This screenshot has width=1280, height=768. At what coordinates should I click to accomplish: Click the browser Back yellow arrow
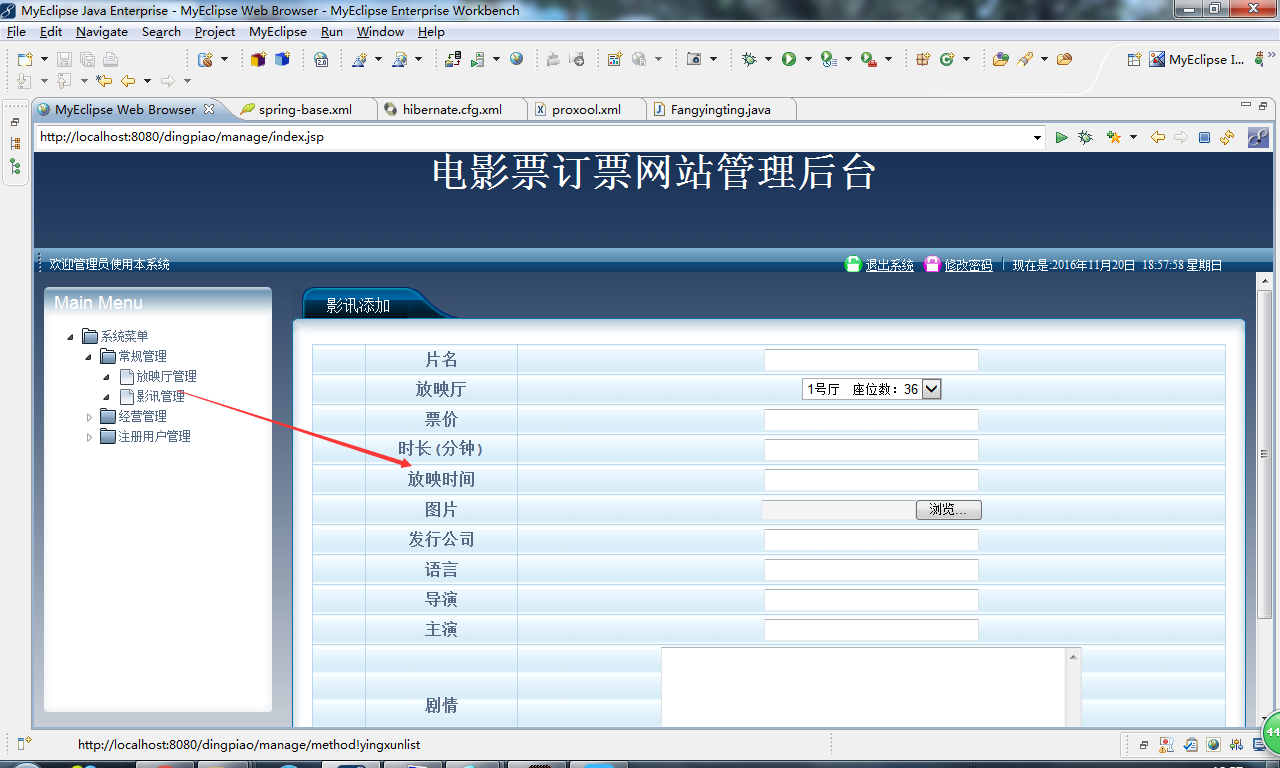click(x=1158, y=137)
